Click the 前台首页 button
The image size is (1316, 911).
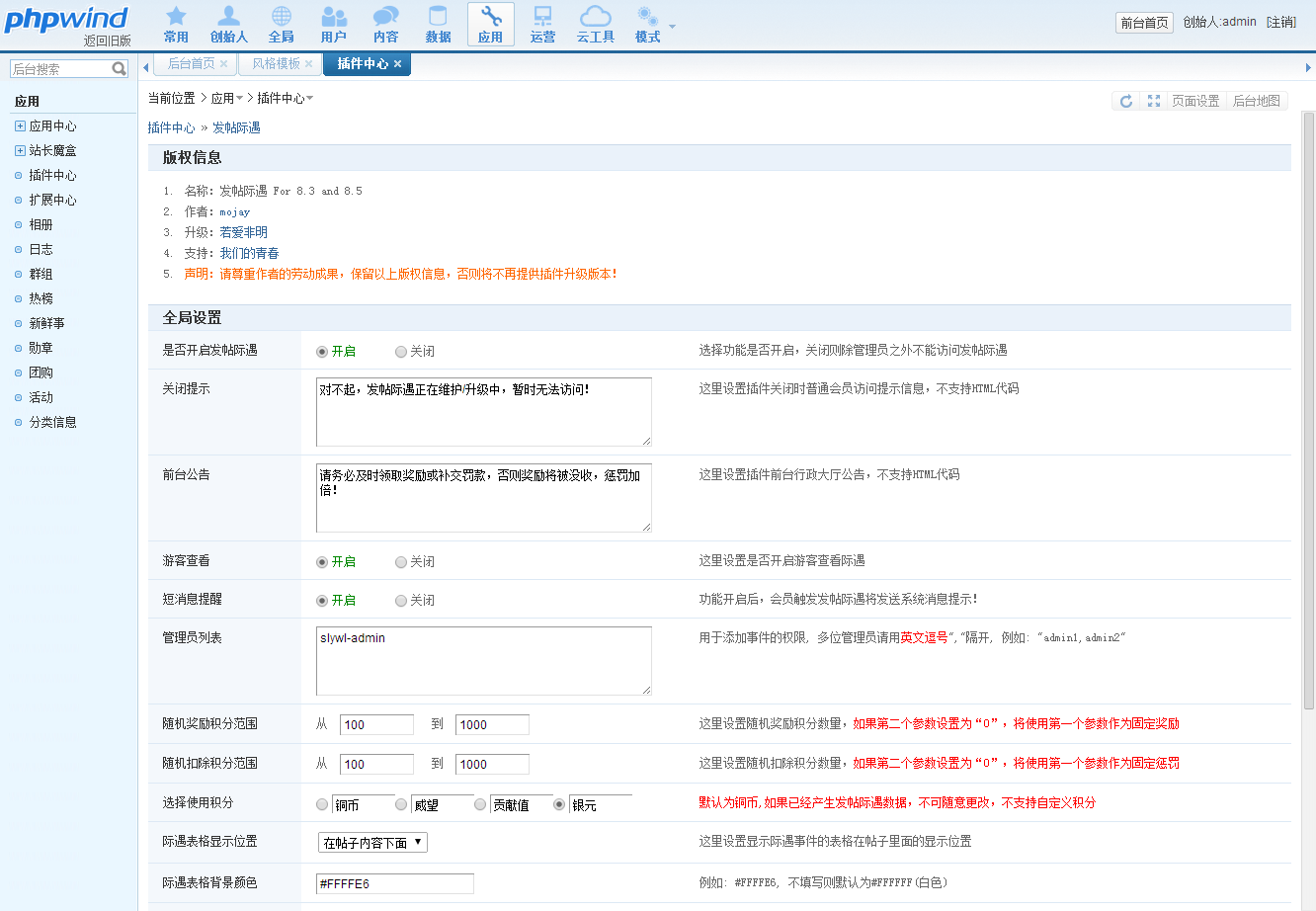coord(1145,23)
